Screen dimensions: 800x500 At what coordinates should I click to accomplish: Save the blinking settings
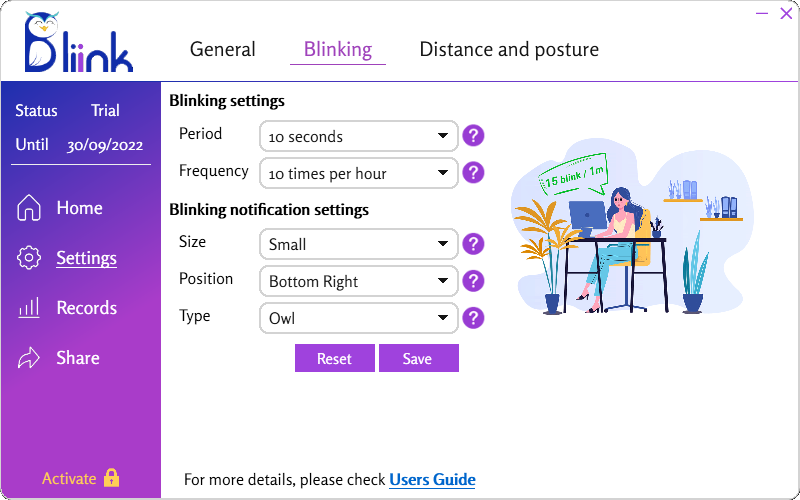[x=418, y=358]
